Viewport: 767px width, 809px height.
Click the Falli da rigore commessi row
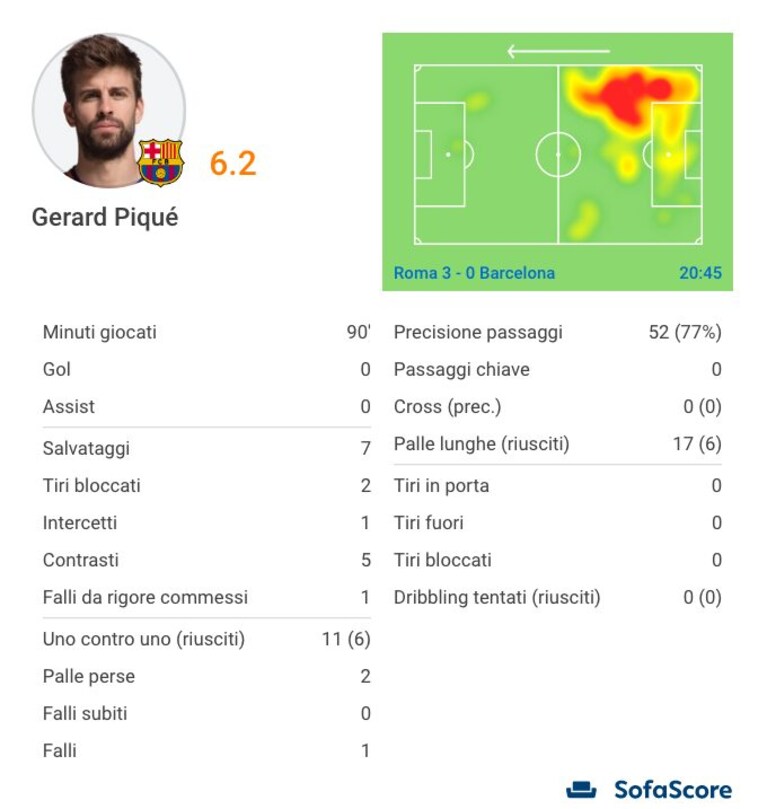point(207,597)
